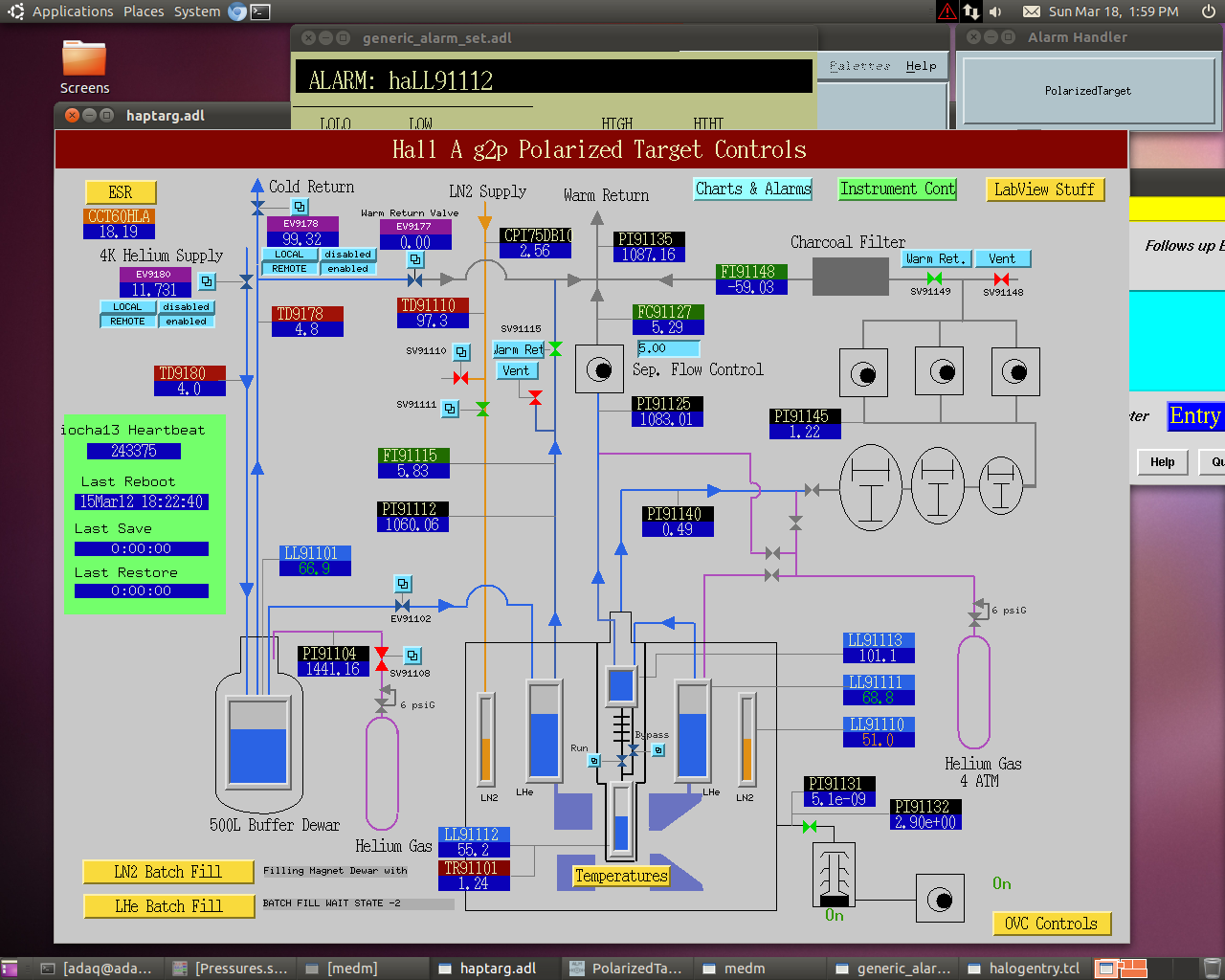Screen dimensions: 1225x980
Task: Click the Entry label in halogentry window
Action: pyautogui.click(x=1194, y=416)
